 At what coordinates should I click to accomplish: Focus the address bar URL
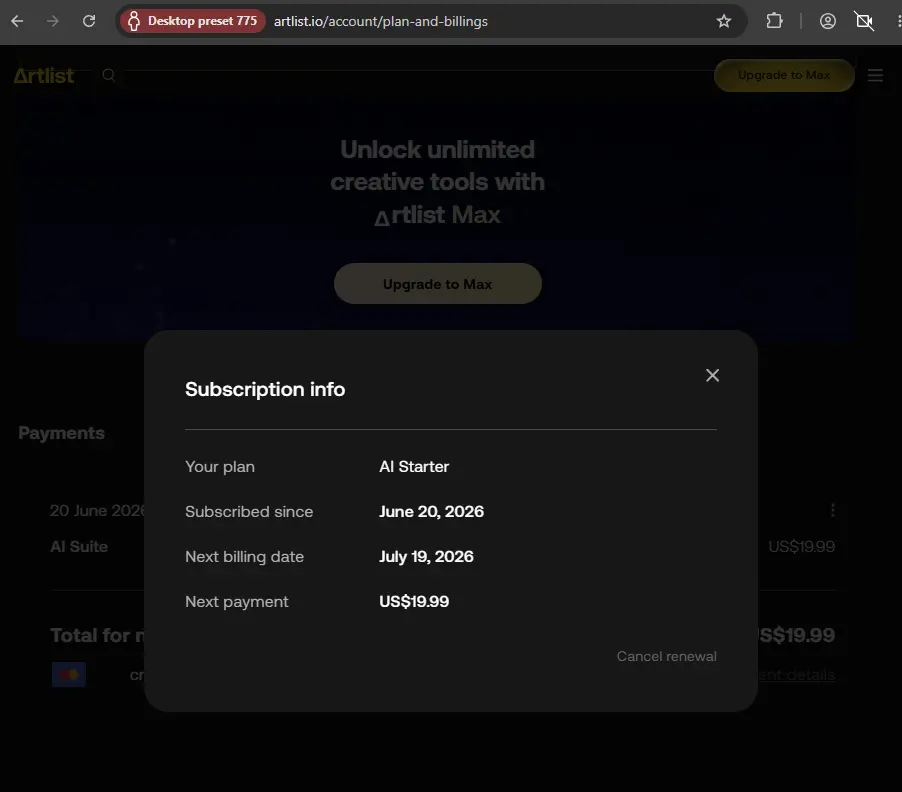coord(381,21)
